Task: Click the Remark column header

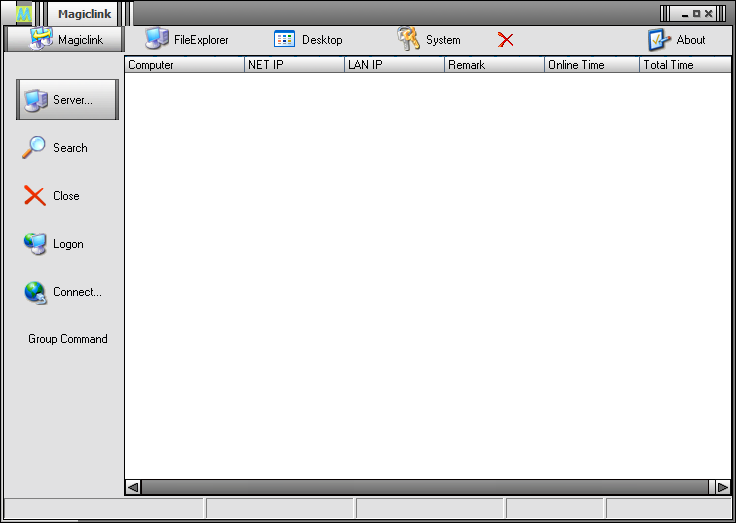Action: 494,65
